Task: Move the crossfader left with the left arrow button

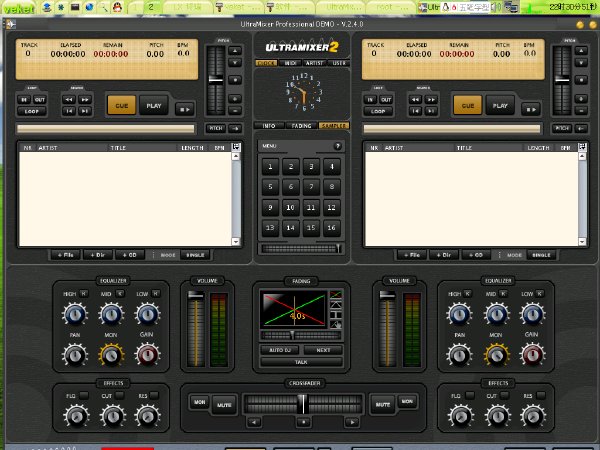Action: coord(254,422)
